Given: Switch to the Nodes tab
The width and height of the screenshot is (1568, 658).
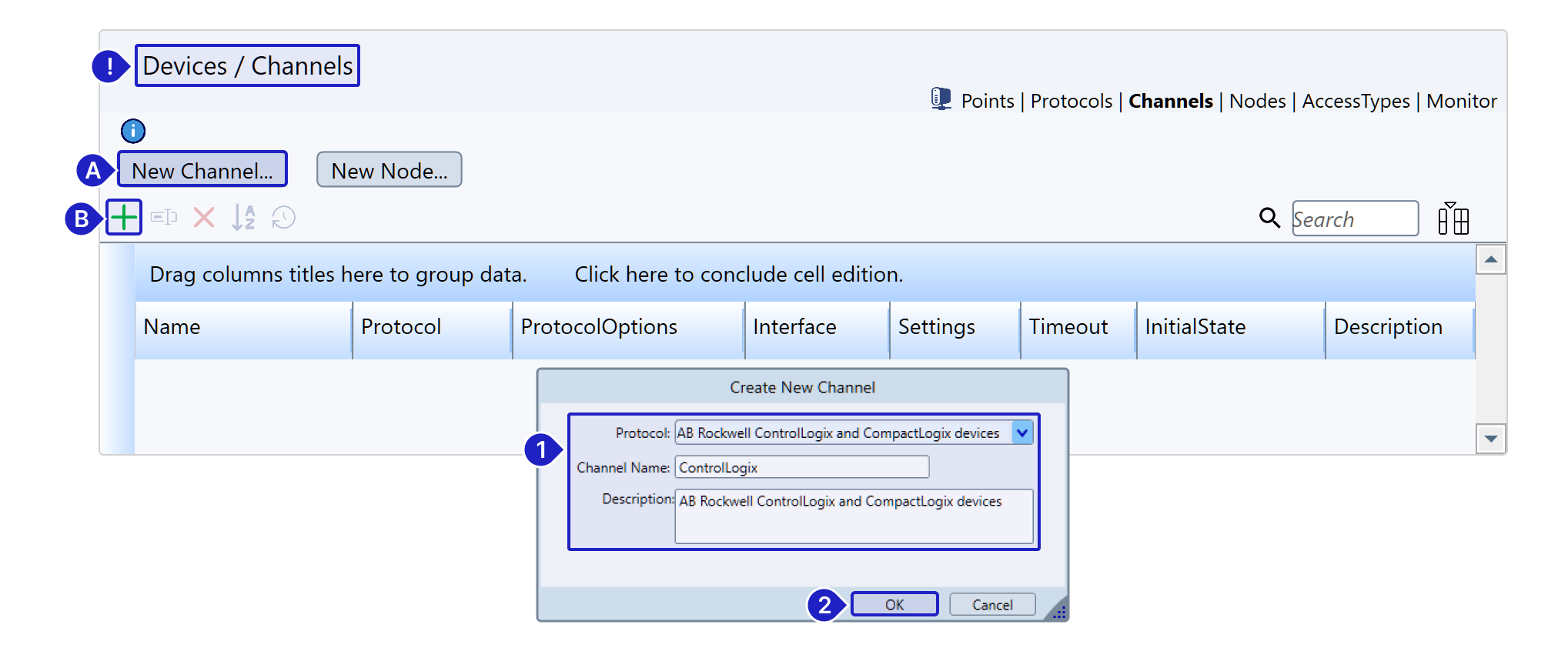Looking at the screenshot, I should 1257,101.
